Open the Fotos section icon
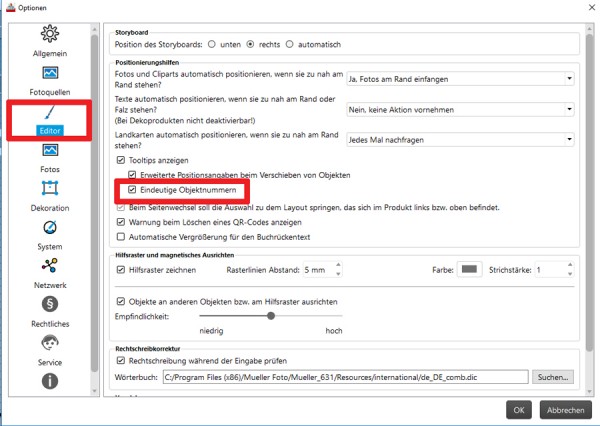Screen dimensions: 600x426 (x=50, y=150)
